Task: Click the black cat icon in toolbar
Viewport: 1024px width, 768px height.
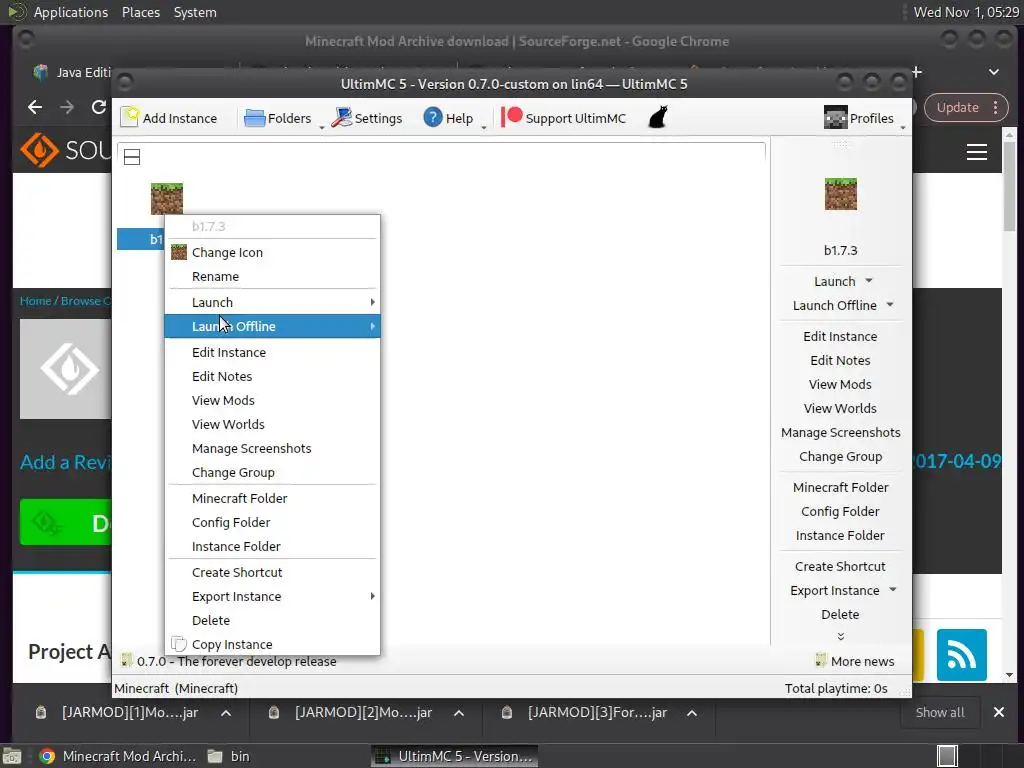Action: pyautogui.click(x=658, y=118)
